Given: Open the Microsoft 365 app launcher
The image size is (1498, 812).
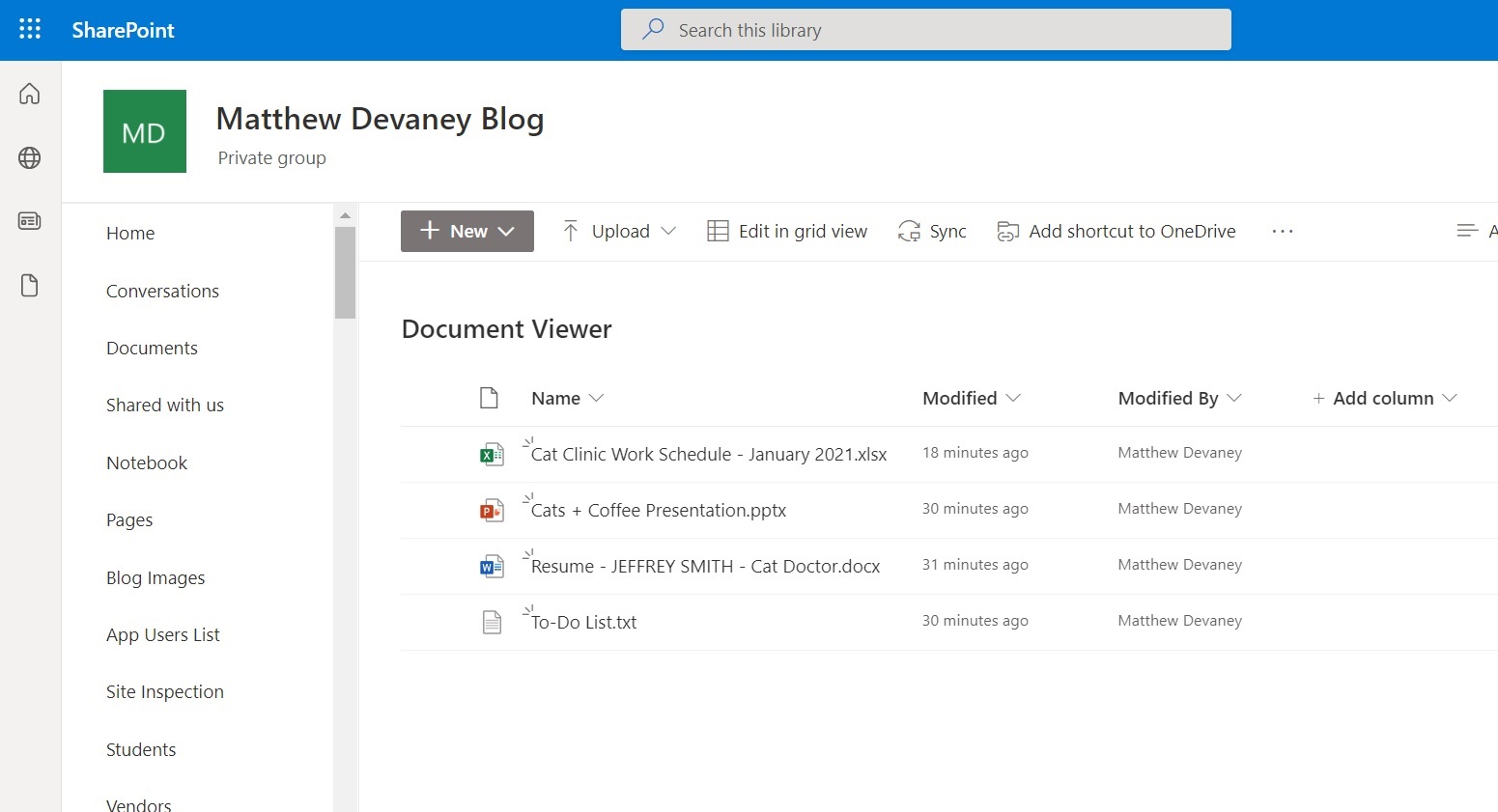Looking at the screenshot, I should click(x=30, y=29).
